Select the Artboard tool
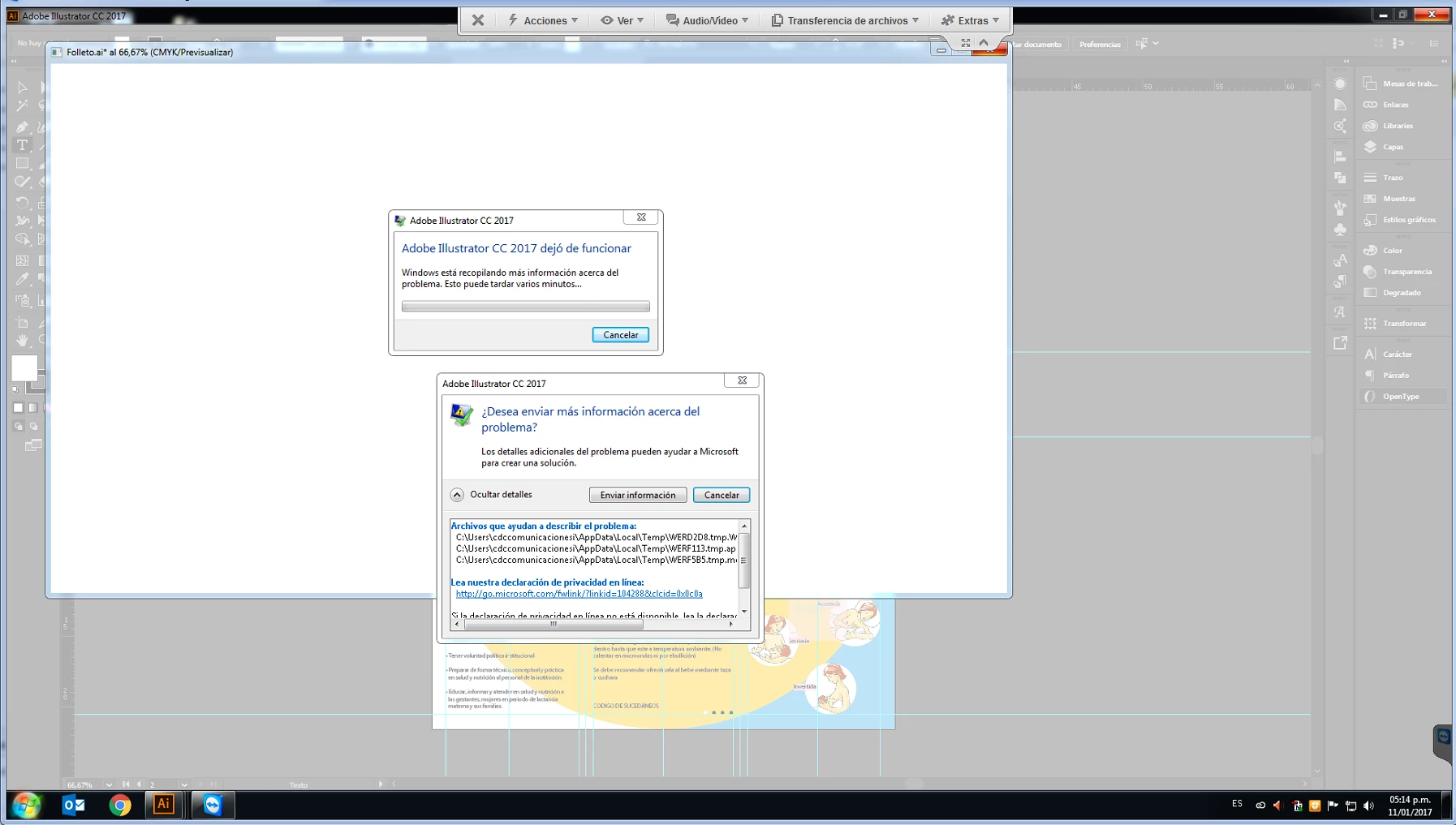1456x825 pixels. [22, 322]
